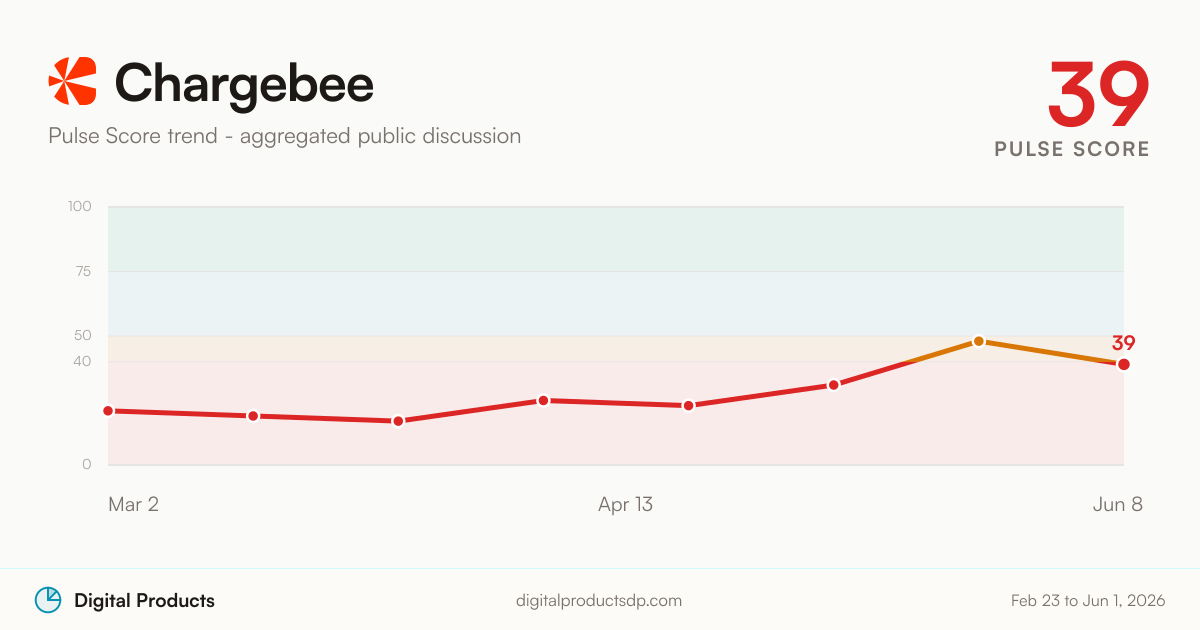Open the digitalproductsdp.com link
The height and width of the screenshot is (630, 1200).
pos(599,601)
